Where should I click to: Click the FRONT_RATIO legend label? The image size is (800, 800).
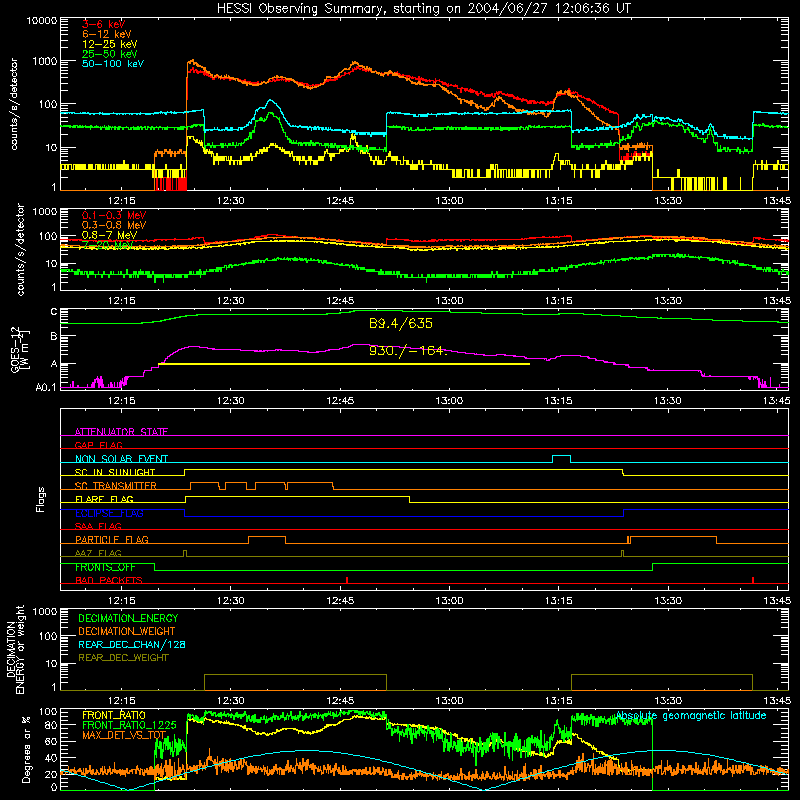click(x=114, y=715)
